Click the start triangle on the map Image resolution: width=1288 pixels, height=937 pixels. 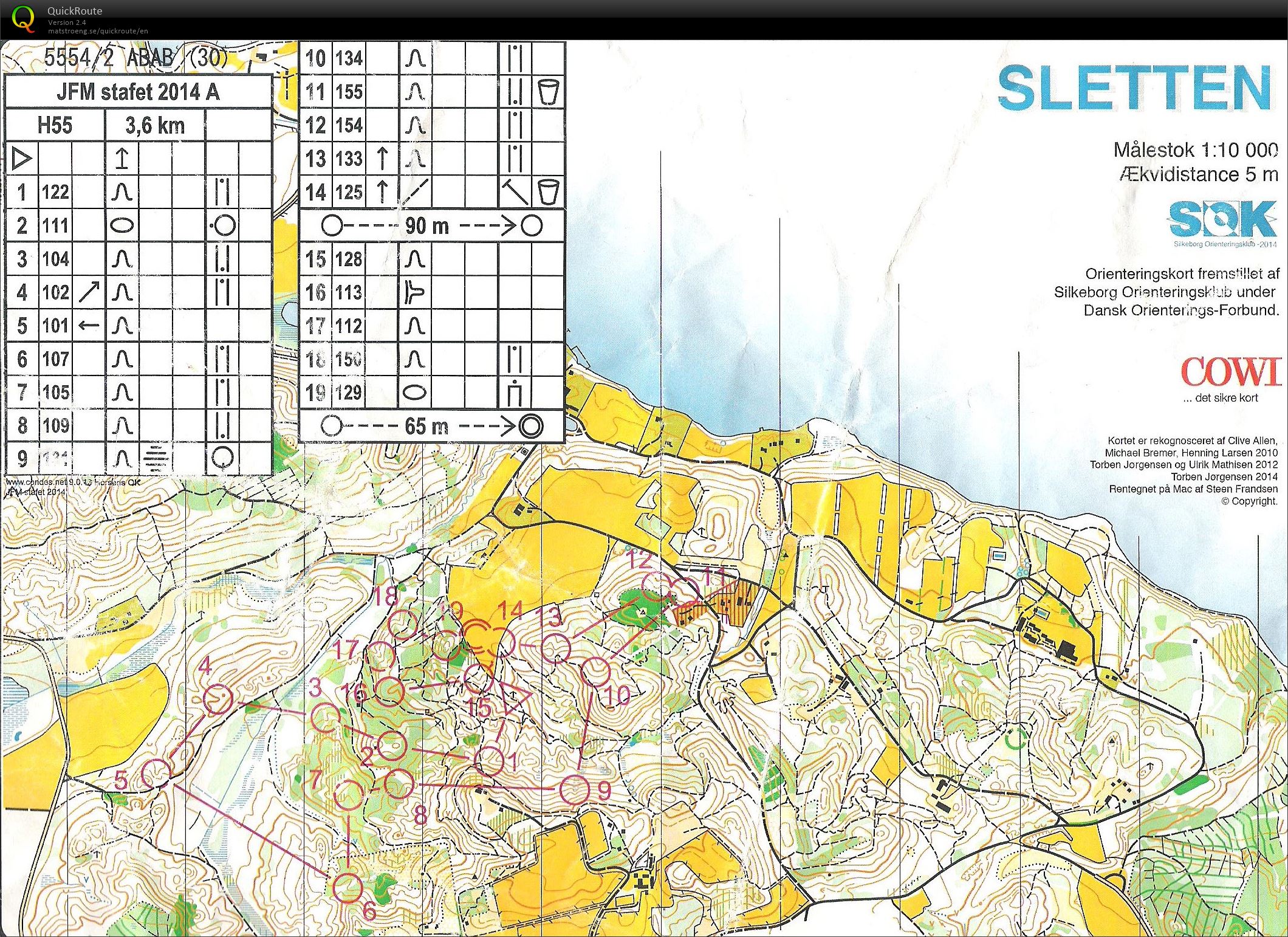tap(516, 698)
